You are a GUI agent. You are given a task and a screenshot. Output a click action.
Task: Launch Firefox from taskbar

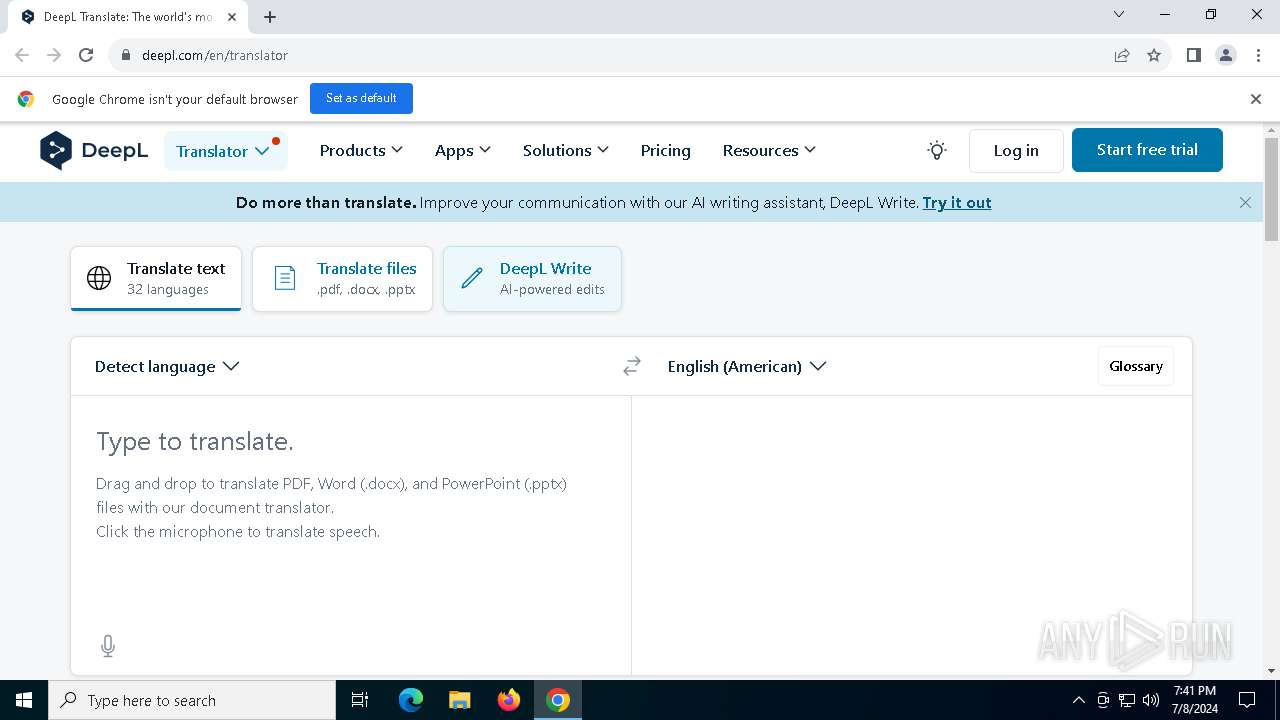(x=509, y=700)
